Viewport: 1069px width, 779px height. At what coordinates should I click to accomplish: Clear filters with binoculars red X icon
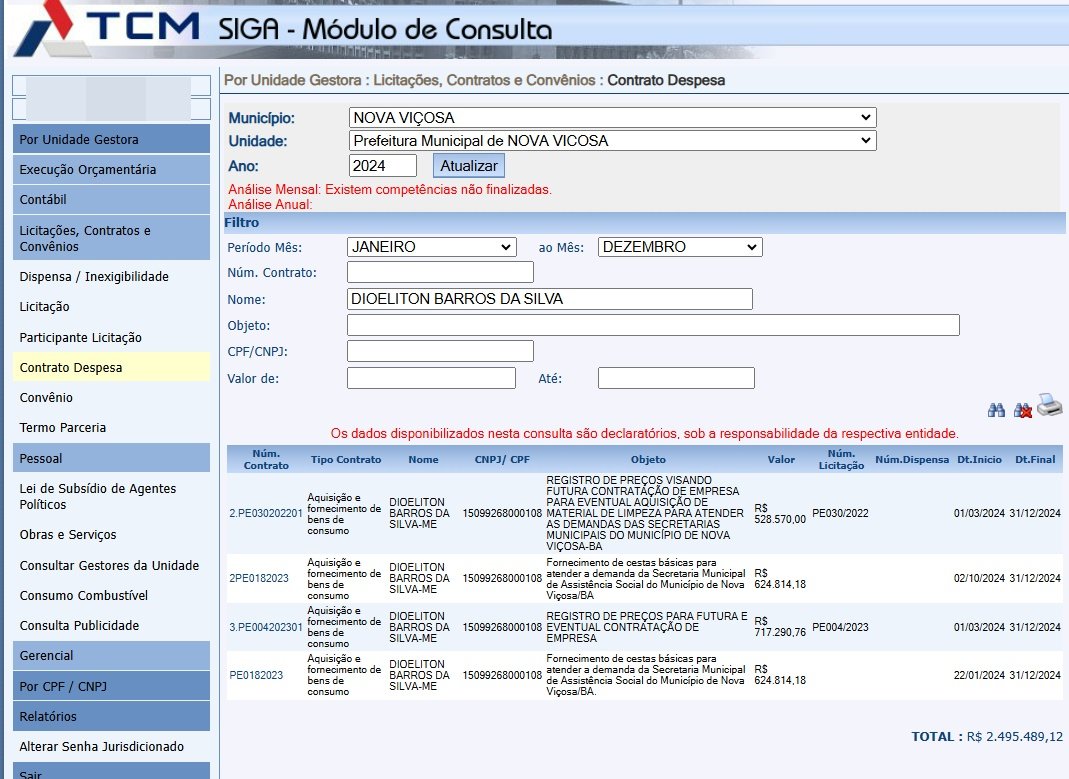(x=1022, y=410)
